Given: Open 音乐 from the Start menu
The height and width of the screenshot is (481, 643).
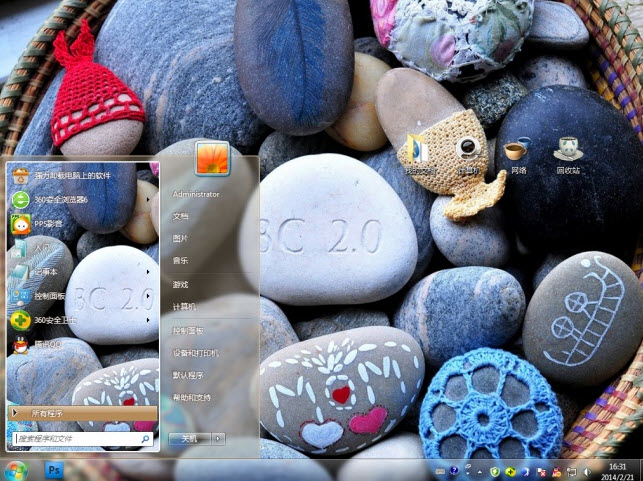Looking at the screenshot, I should (180, 261).
